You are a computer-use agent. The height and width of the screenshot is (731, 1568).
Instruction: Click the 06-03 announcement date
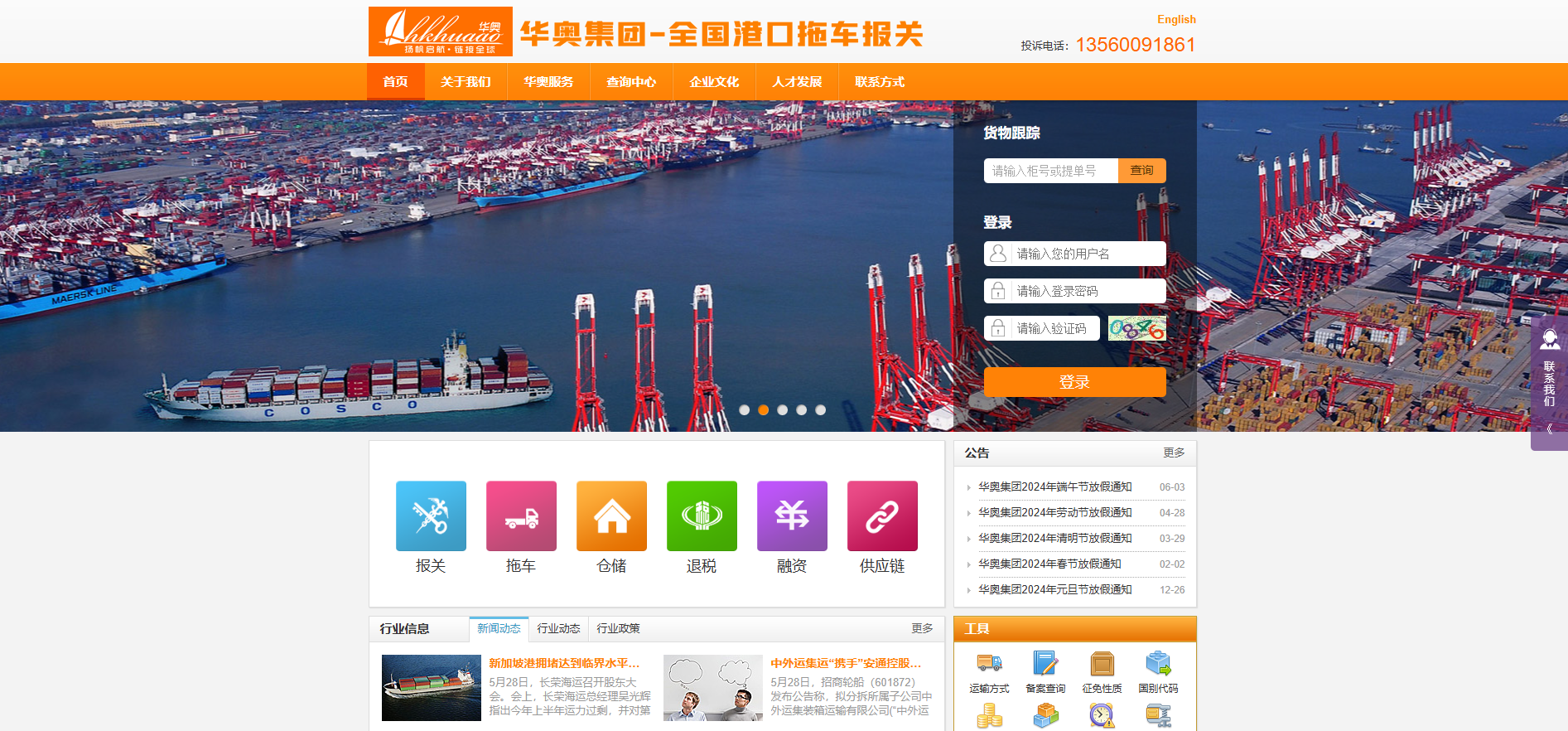1172,487
